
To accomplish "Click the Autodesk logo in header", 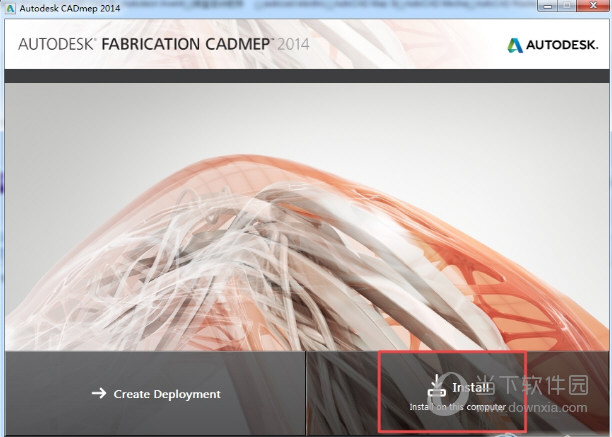I will click(552, 45).
